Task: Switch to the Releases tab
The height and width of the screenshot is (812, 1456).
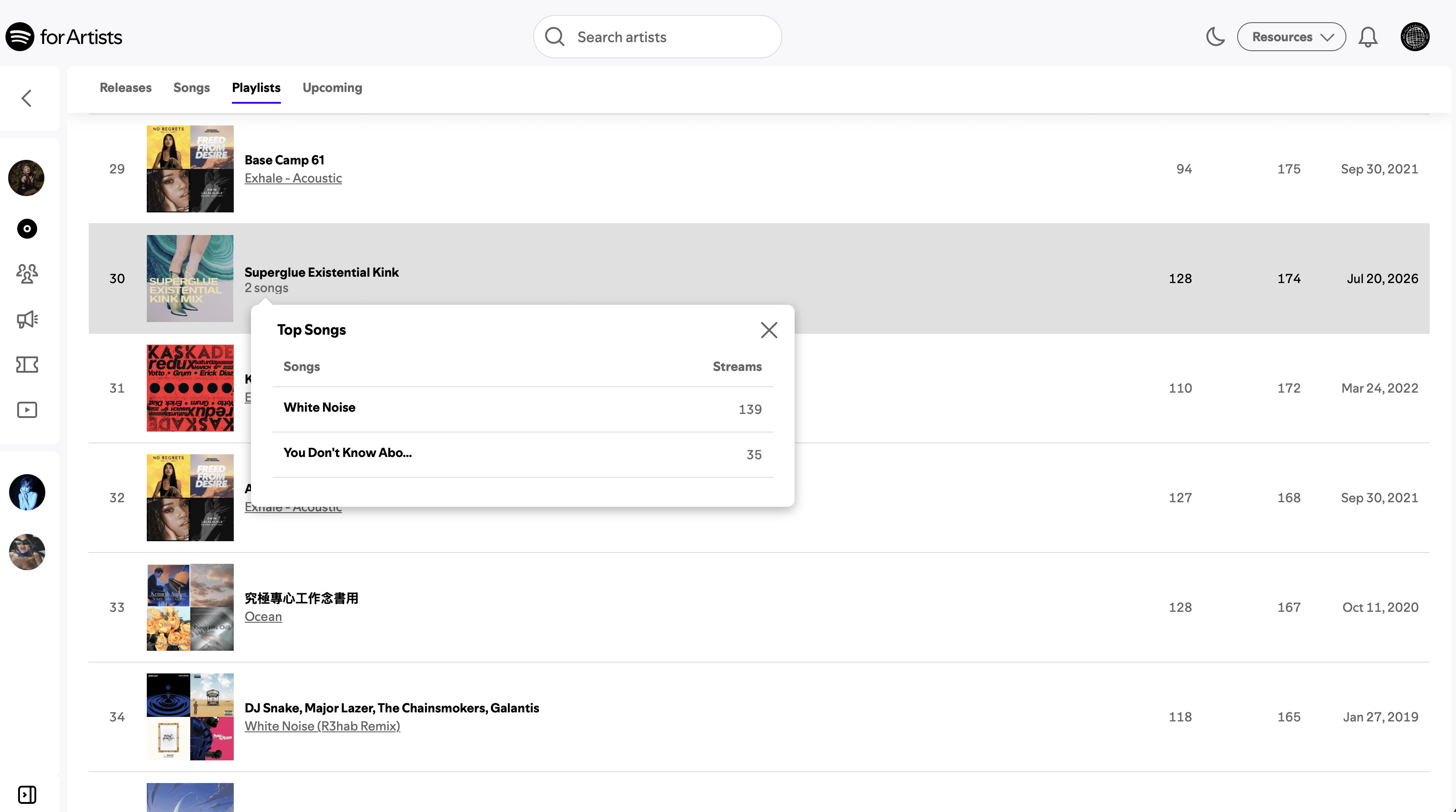Action: 125,87
